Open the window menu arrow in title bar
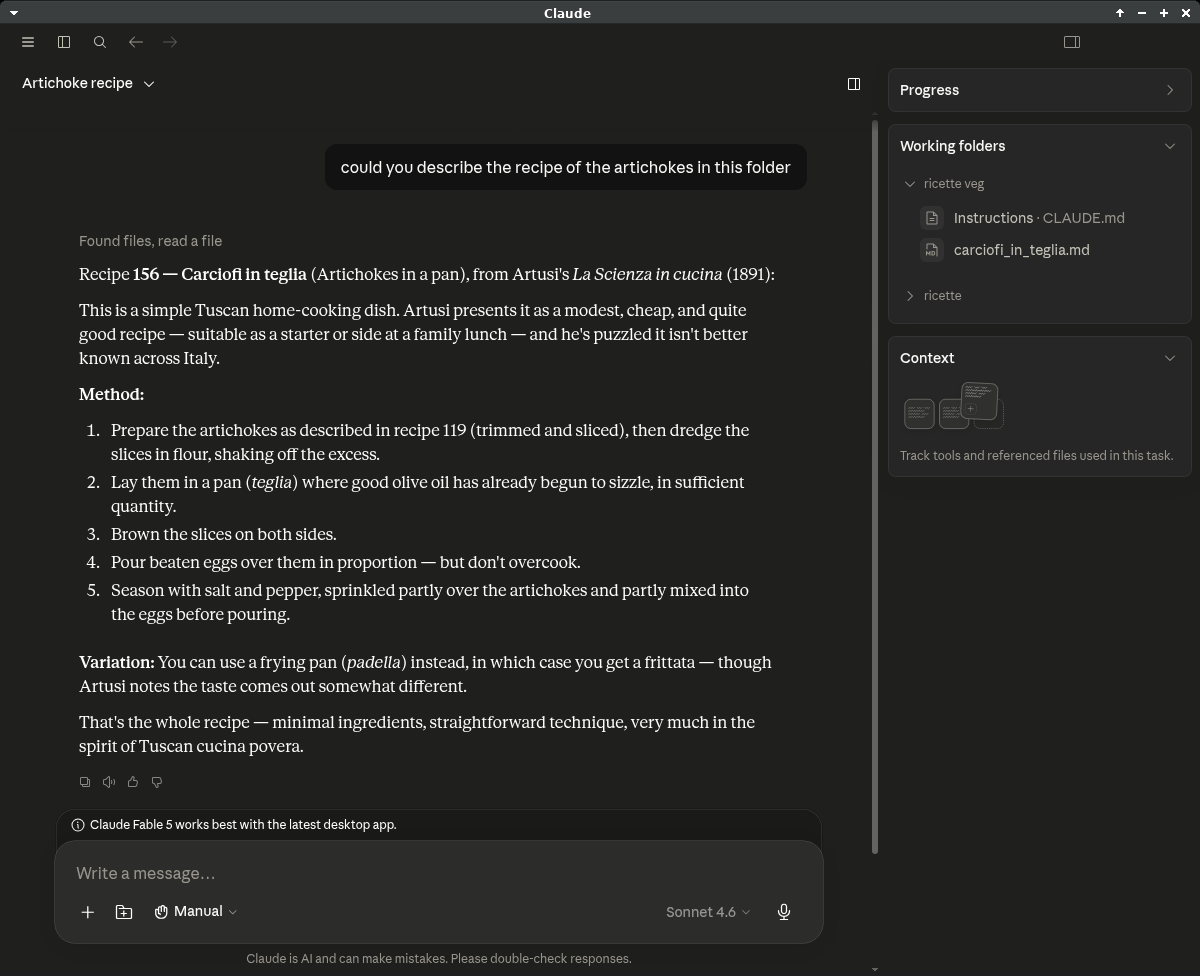Screen dimensions: 1200x976 (x=13, y=13)
